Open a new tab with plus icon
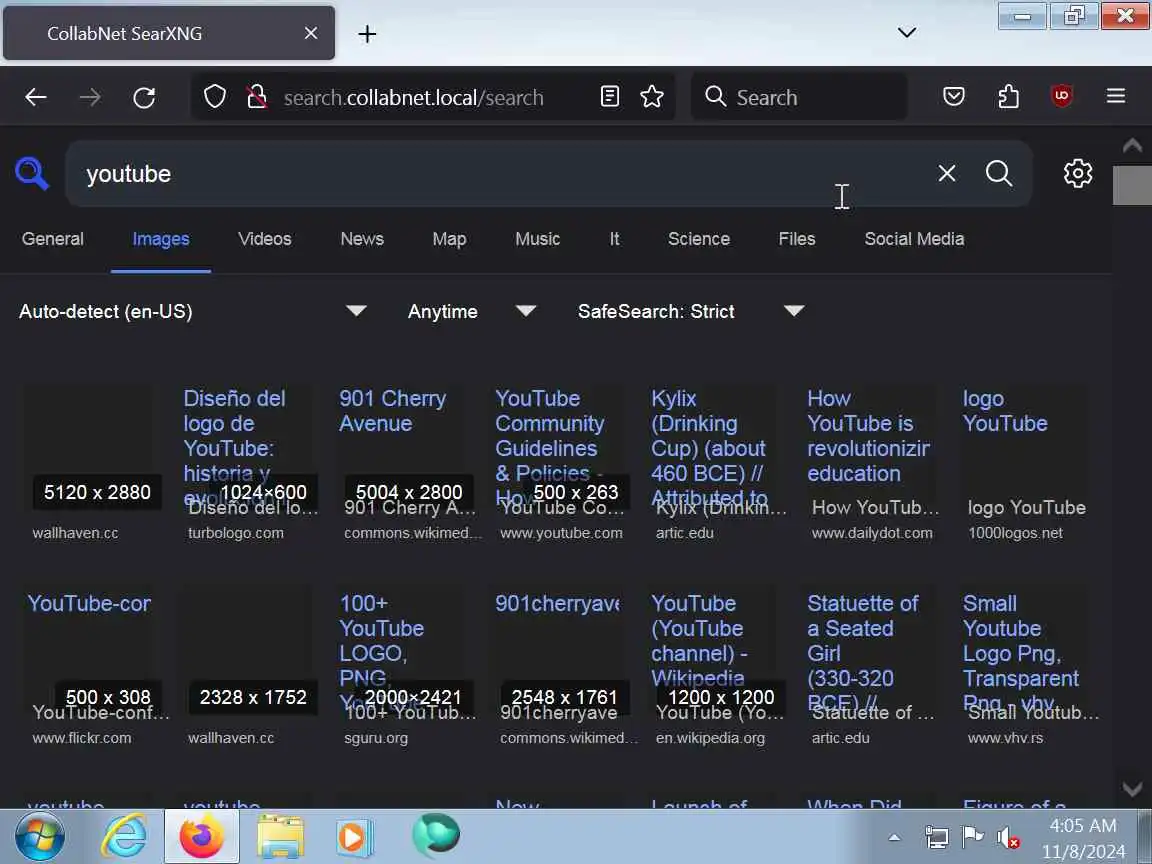This screenshot has width=1152, height=864. [x=367, y=34]
